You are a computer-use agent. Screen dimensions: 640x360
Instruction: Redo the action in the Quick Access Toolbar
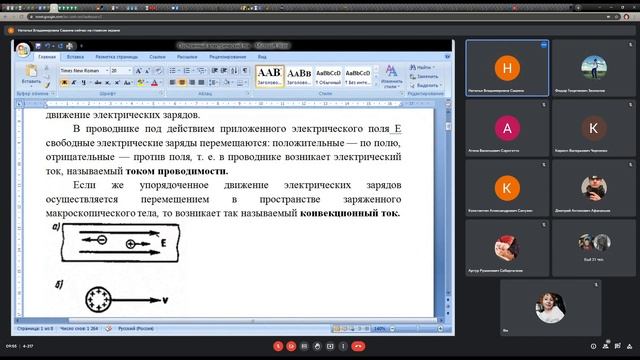coord(60,46)
